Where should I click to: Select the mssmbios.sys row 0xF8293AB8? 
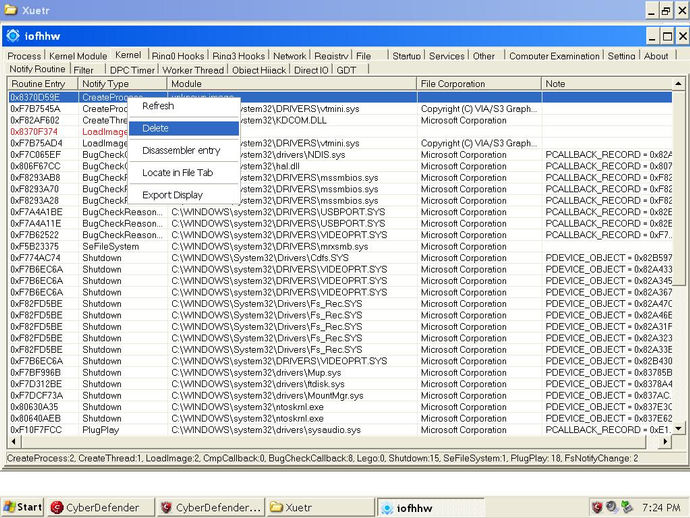340,177
